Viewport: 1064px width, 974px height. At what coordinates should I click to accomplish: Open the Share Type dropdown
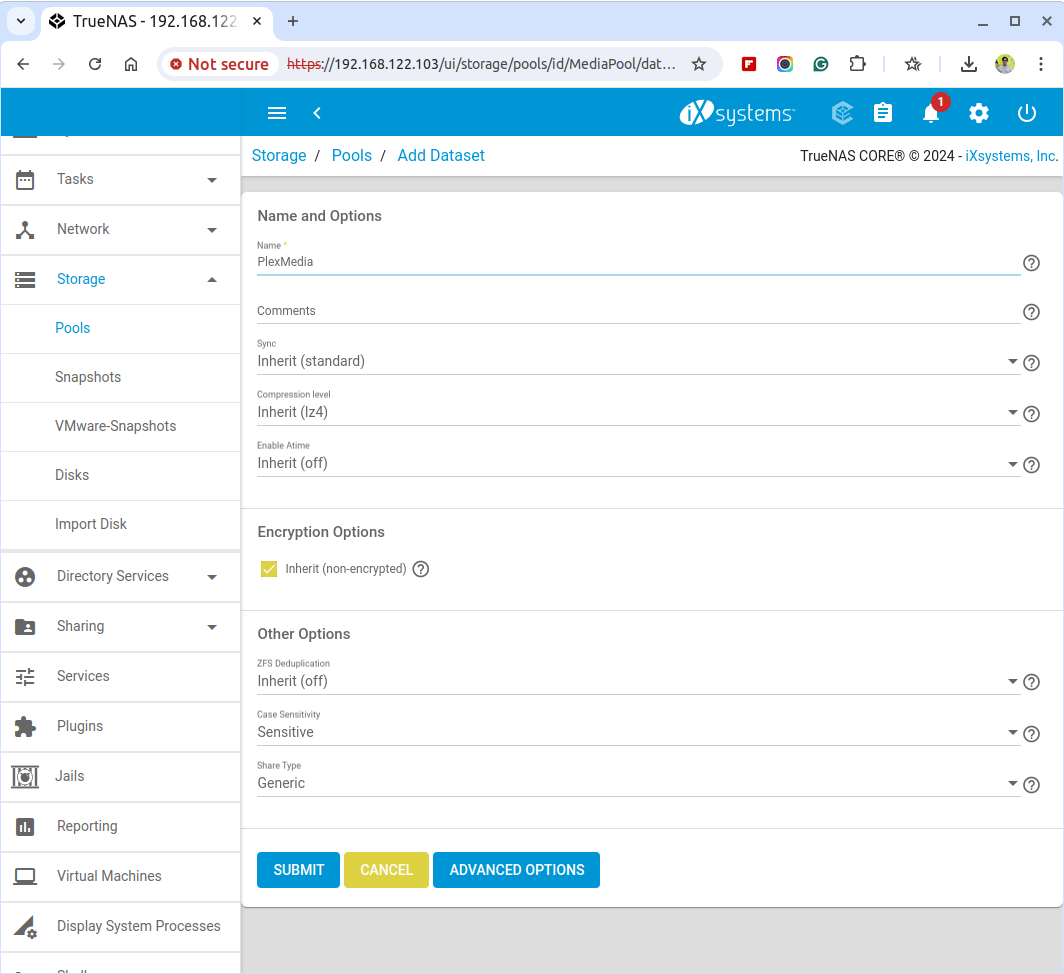(x=638, y=783)
